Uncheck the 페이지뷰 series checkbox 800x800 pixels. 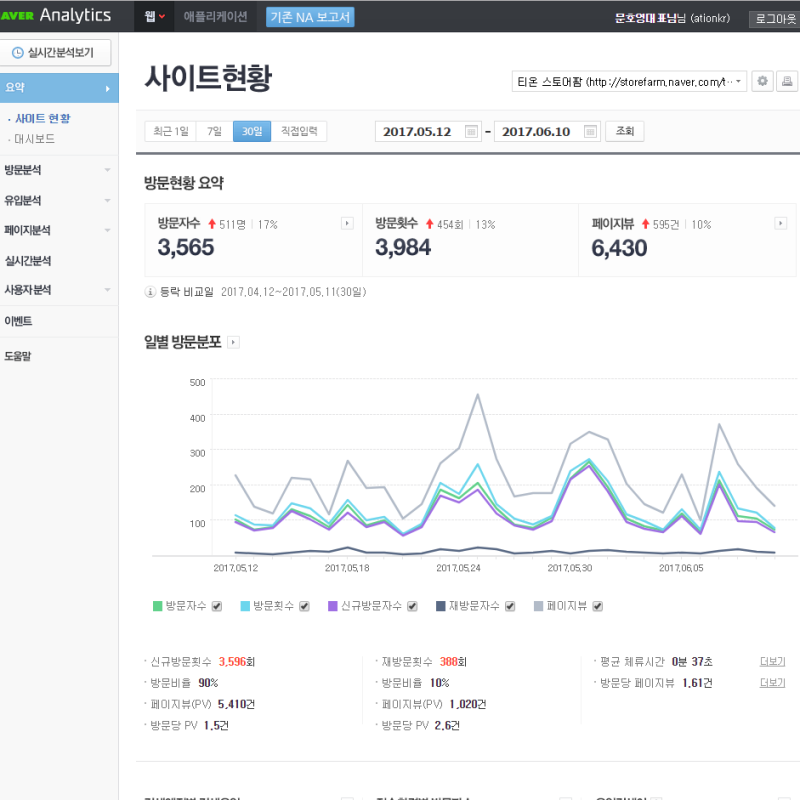[597, 606]
